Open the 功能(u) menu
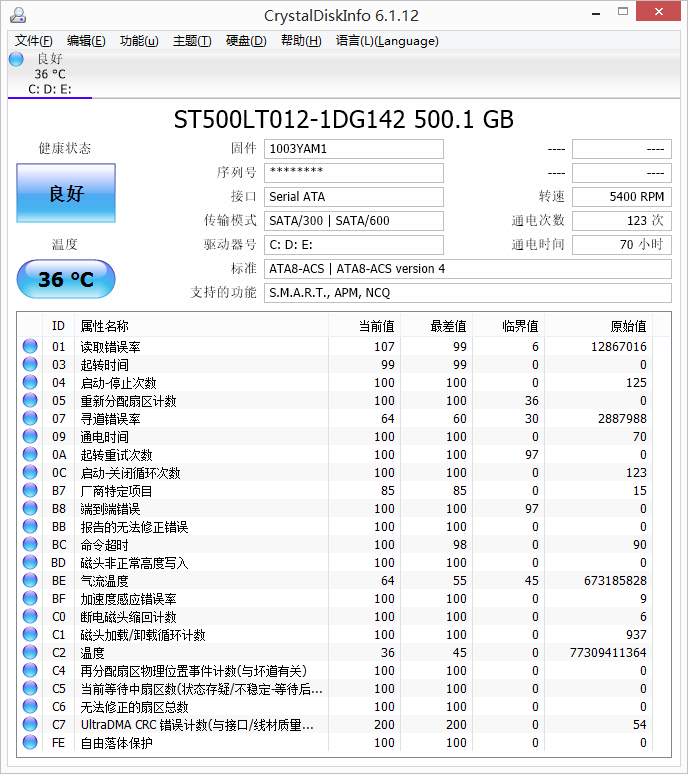This screenshot has height=774, width=688. [x=139, y=41]
